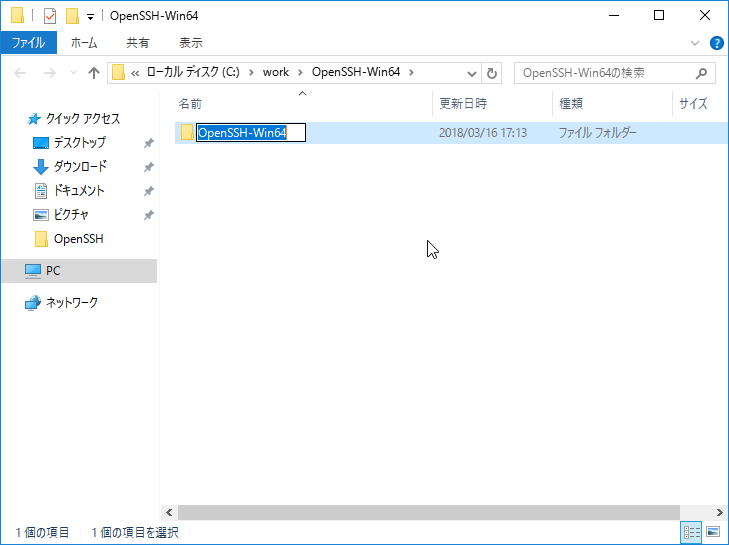Select クイック アクセス in navigation pane

click(x=83, y=119)
